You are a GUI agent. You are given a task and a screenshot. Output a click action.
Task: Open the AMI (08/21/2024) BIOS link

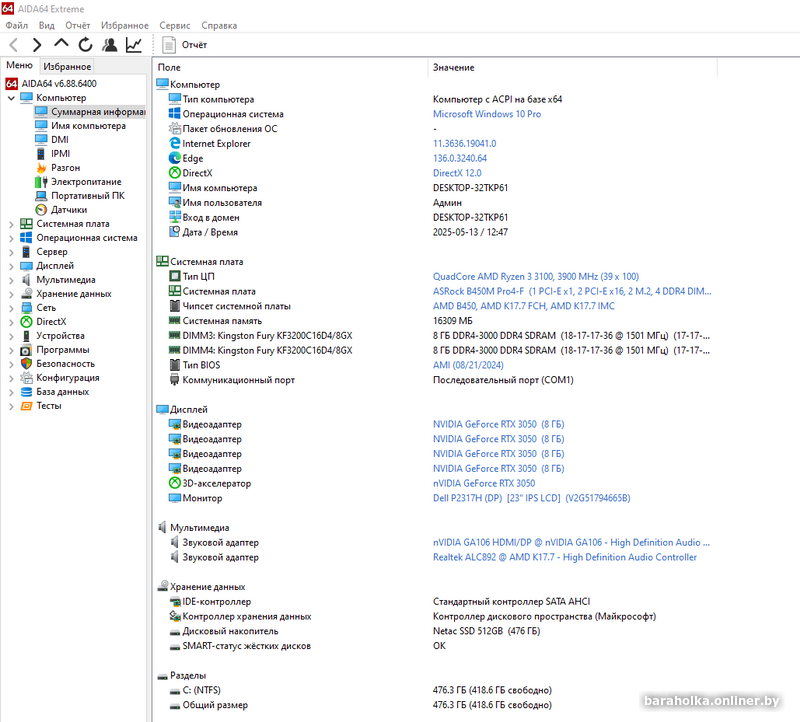[x=468, y=365]
